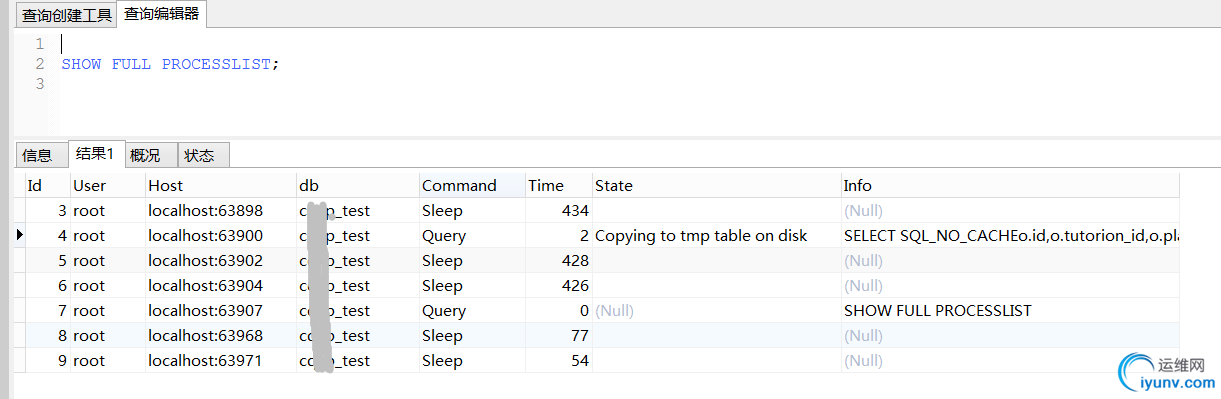The width and height of the screenshot is (1221, 399).
Task: Select the 'Copying to tmp table on disk' cell
Action: [x=716, y=236]
